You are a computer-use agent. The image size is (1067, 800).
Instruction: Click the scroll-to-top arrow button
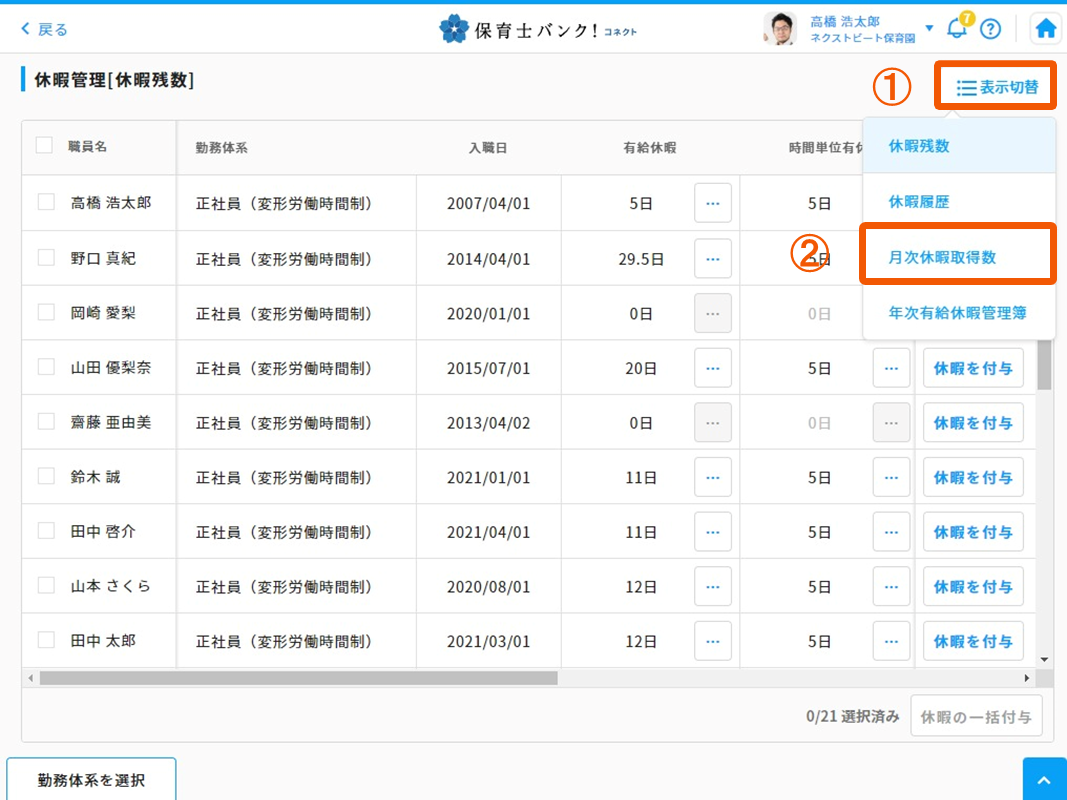click(x=1044, y=779)
